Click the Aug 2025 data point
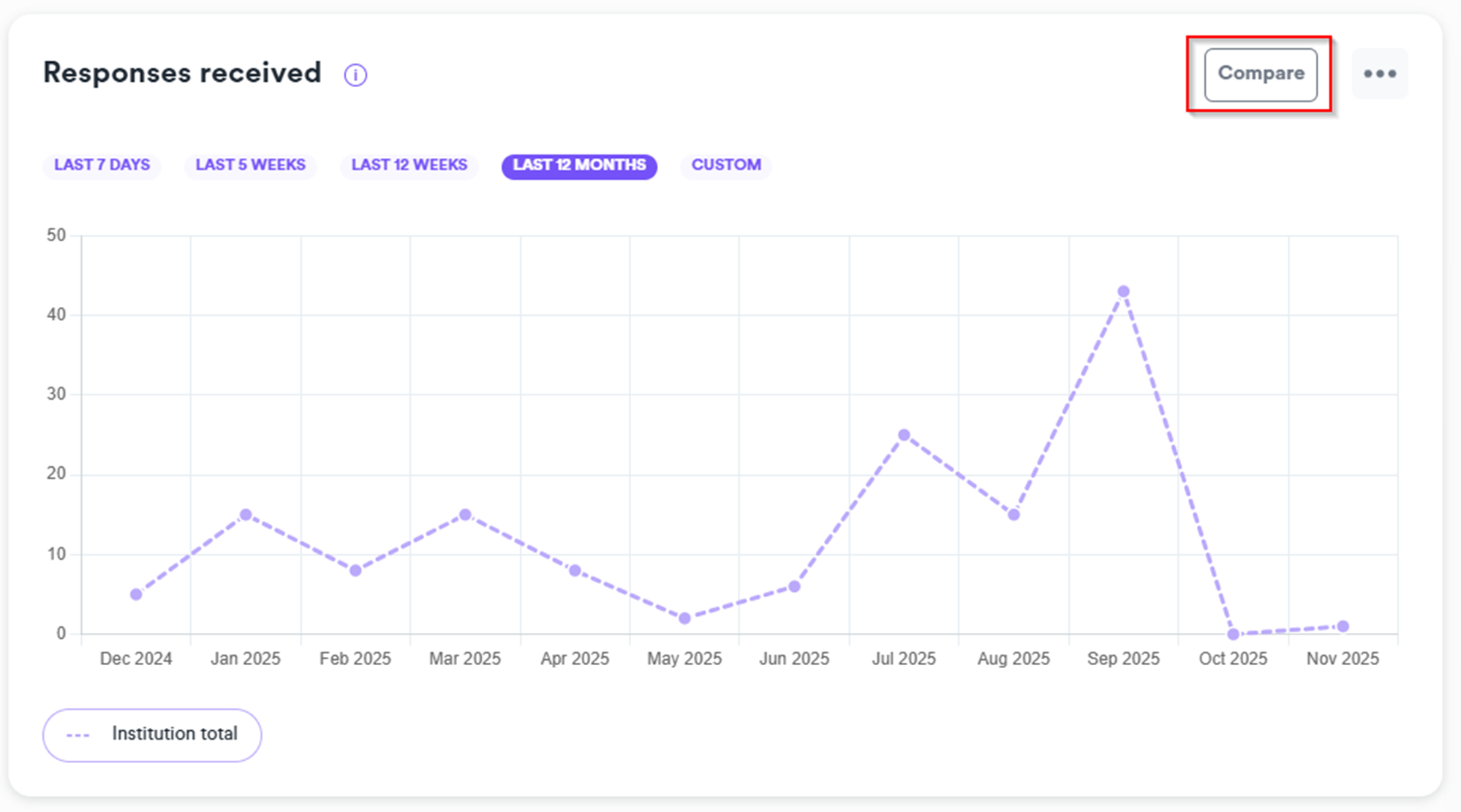 (1013, 515)
